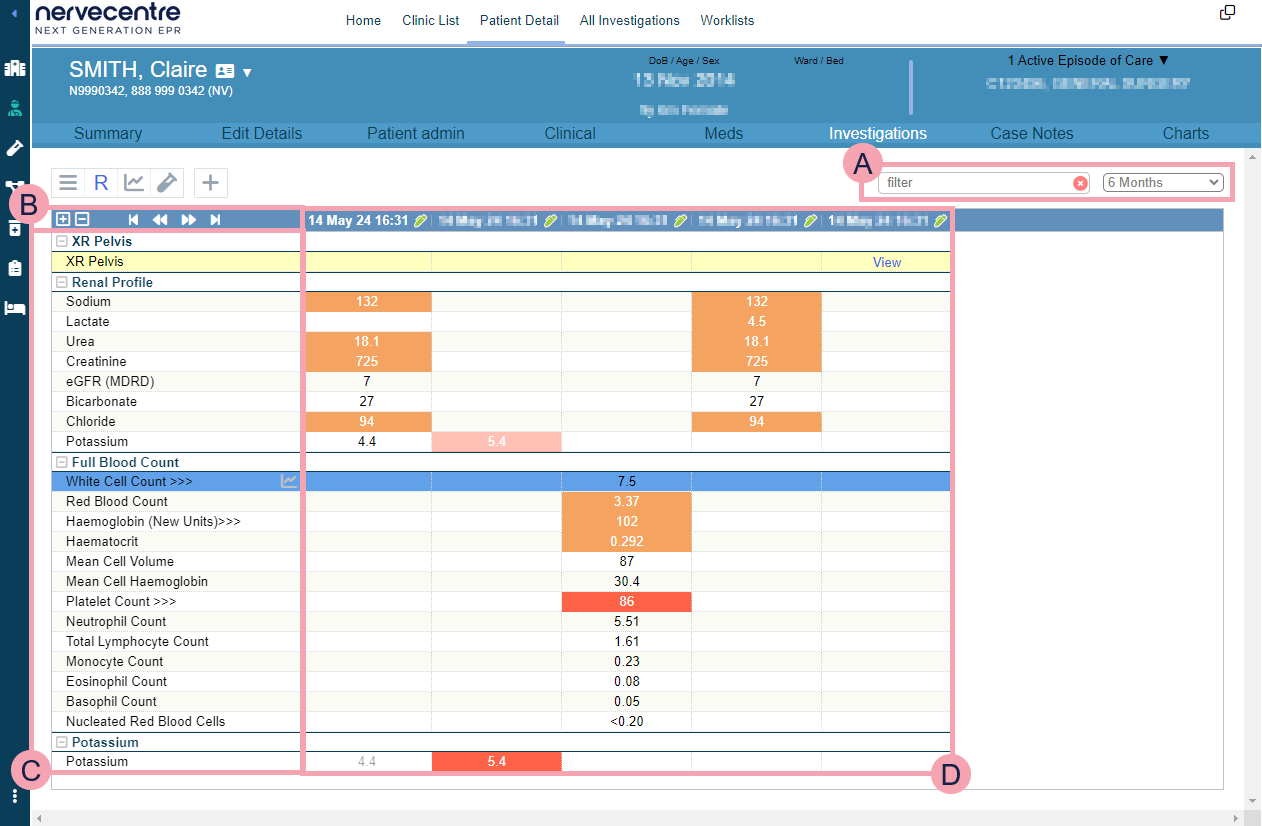
Task: Open the bed management sidebar icon
Action: click(x=14, y=308)
